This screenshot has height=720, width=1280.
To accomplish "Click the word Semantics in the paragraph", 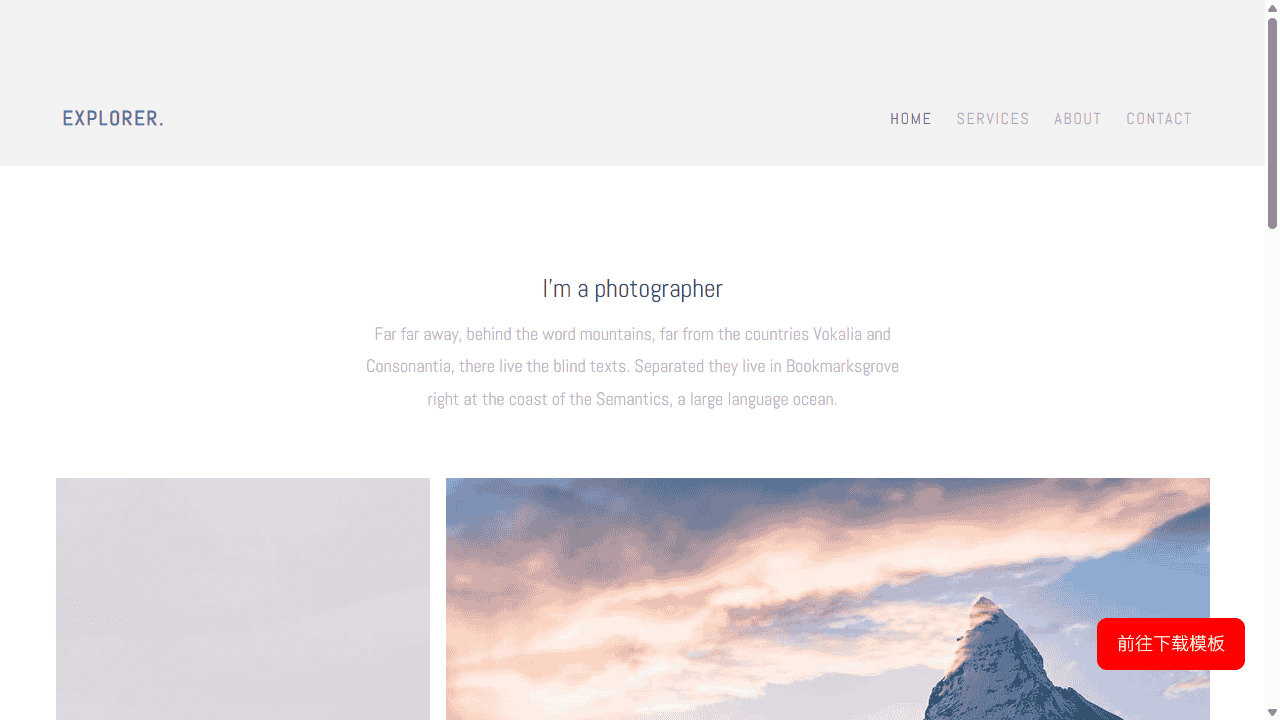I will (633, 399).
